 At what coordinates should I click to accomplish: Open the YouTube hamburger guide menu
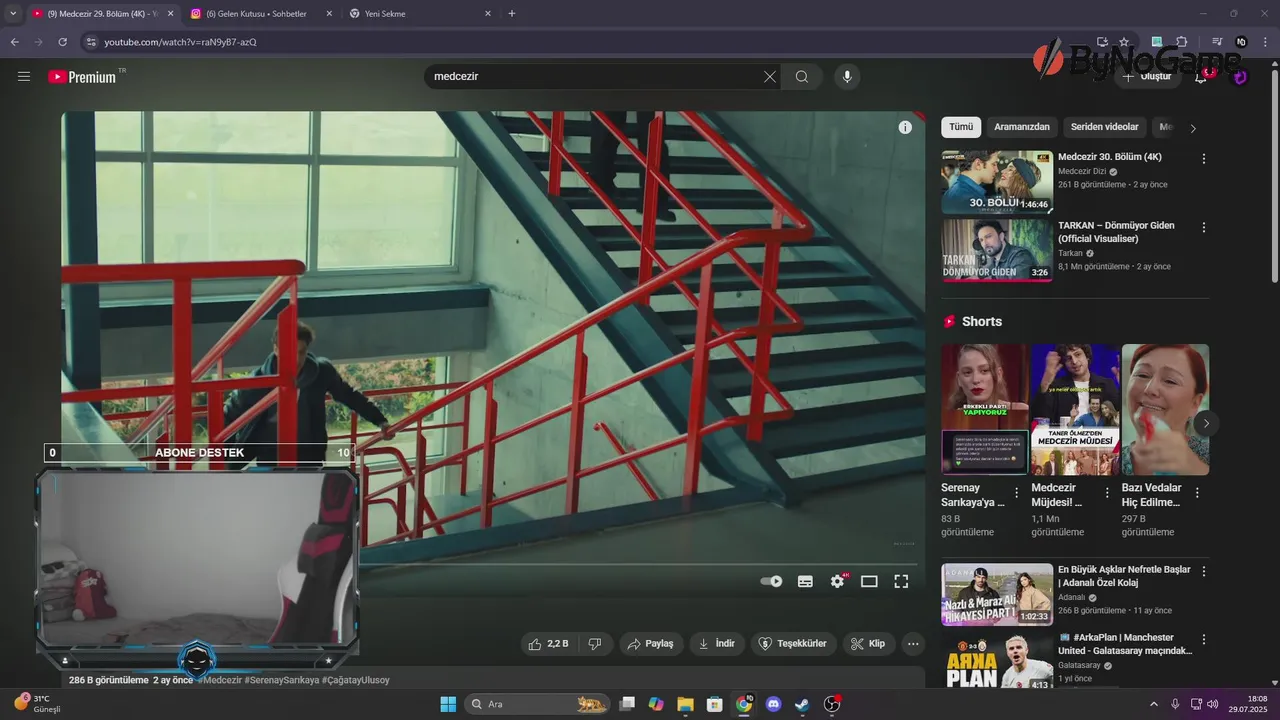[x=24, y=77]
